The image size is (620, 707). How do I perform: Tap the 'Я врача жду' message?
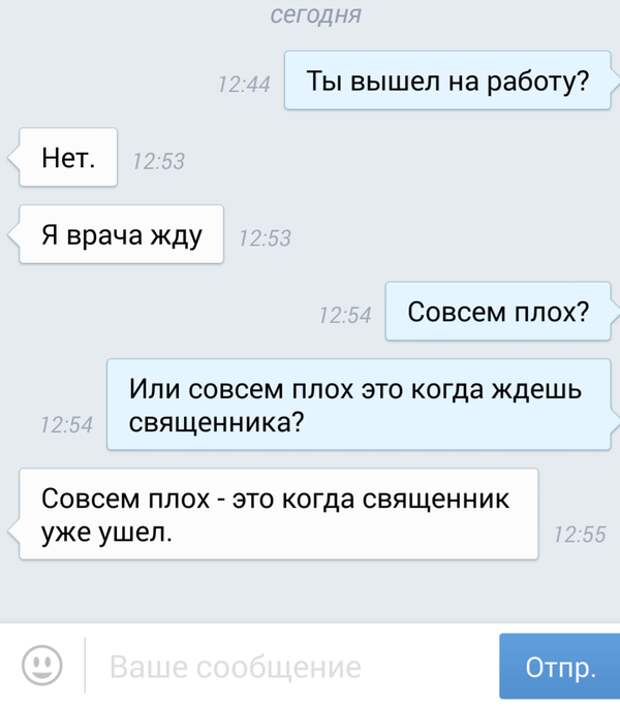121,234
